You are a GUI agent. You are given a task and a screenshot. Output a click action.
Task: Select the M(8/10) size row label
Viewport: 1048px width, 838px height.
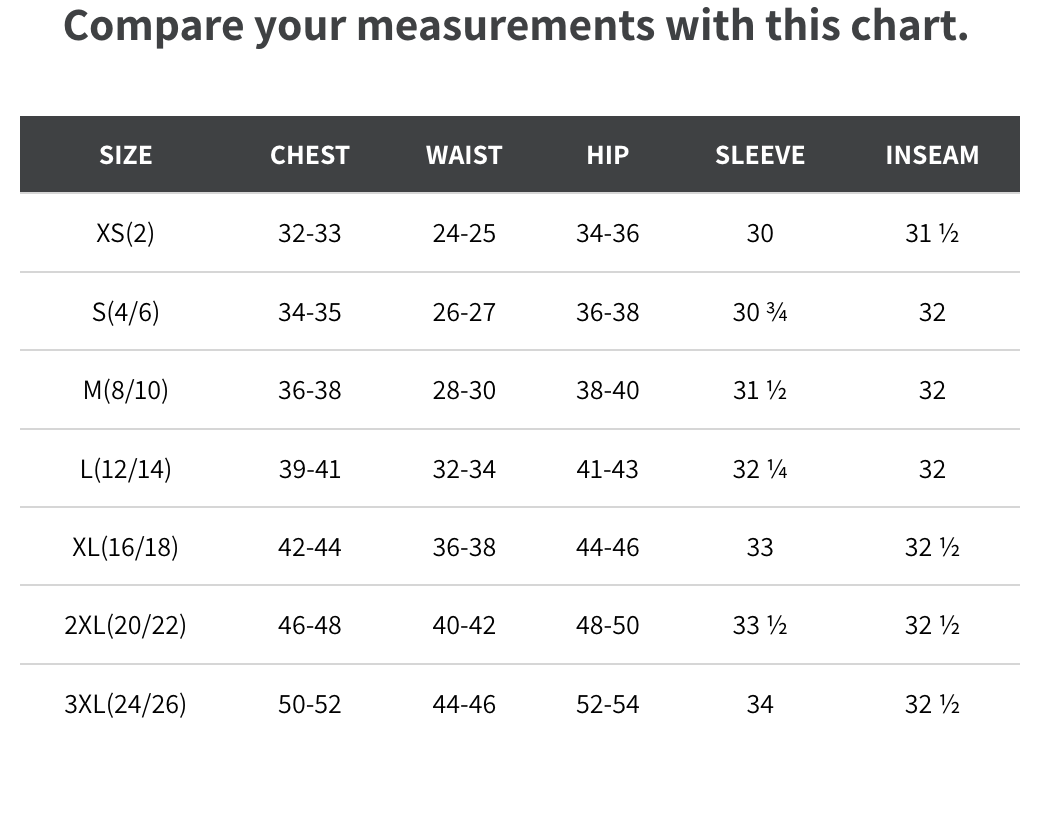(126, 390)
